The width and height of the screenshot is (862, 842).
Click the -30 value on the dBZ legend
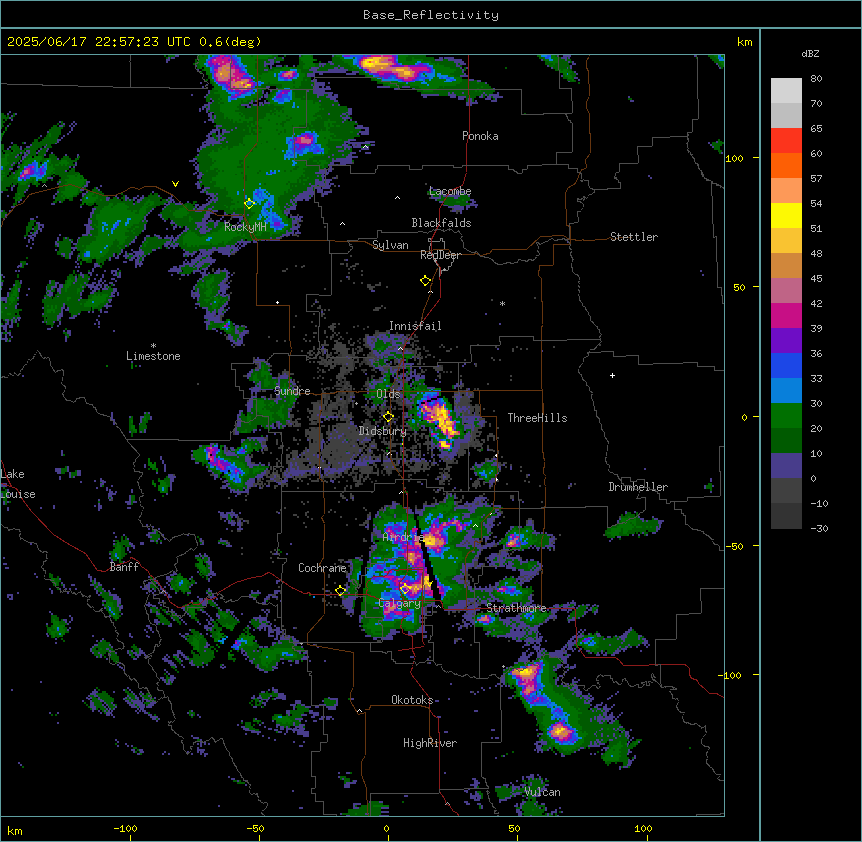(x=819, y=528)
